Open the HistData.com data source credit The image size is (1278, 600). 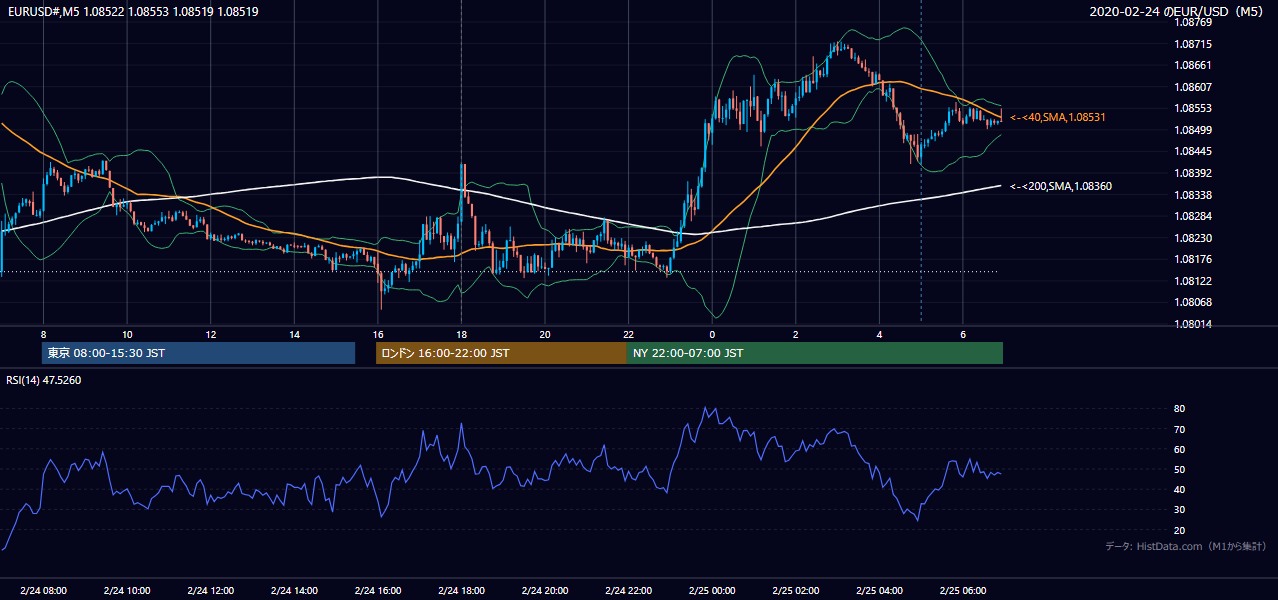(1186, 546)
